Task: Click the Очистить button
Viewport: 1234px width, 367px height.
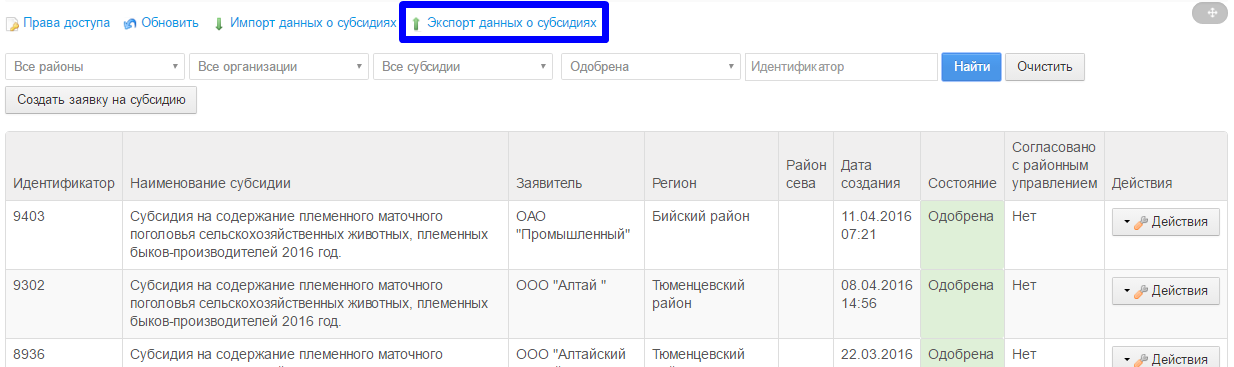Action: pos(1045,67)
